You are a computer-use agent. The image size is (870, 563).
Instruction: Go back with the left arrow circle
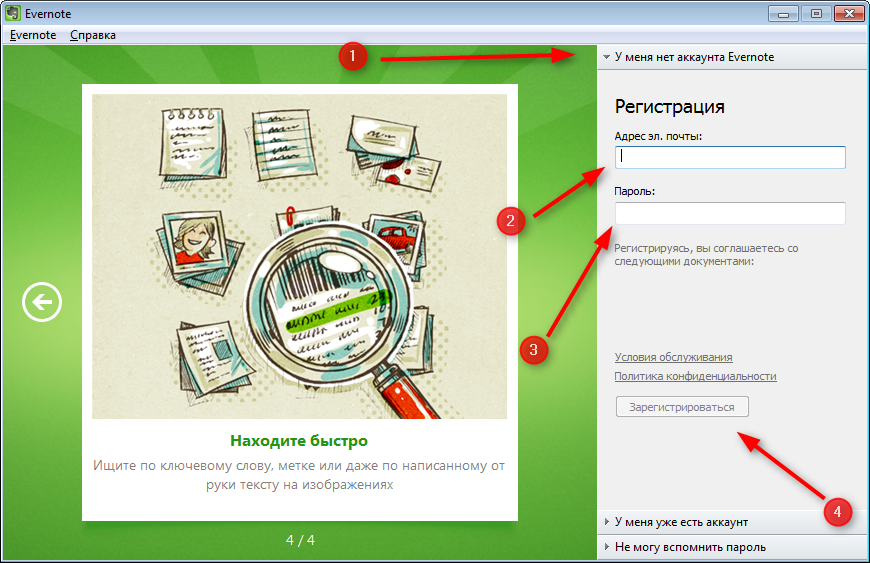(42, 302)
